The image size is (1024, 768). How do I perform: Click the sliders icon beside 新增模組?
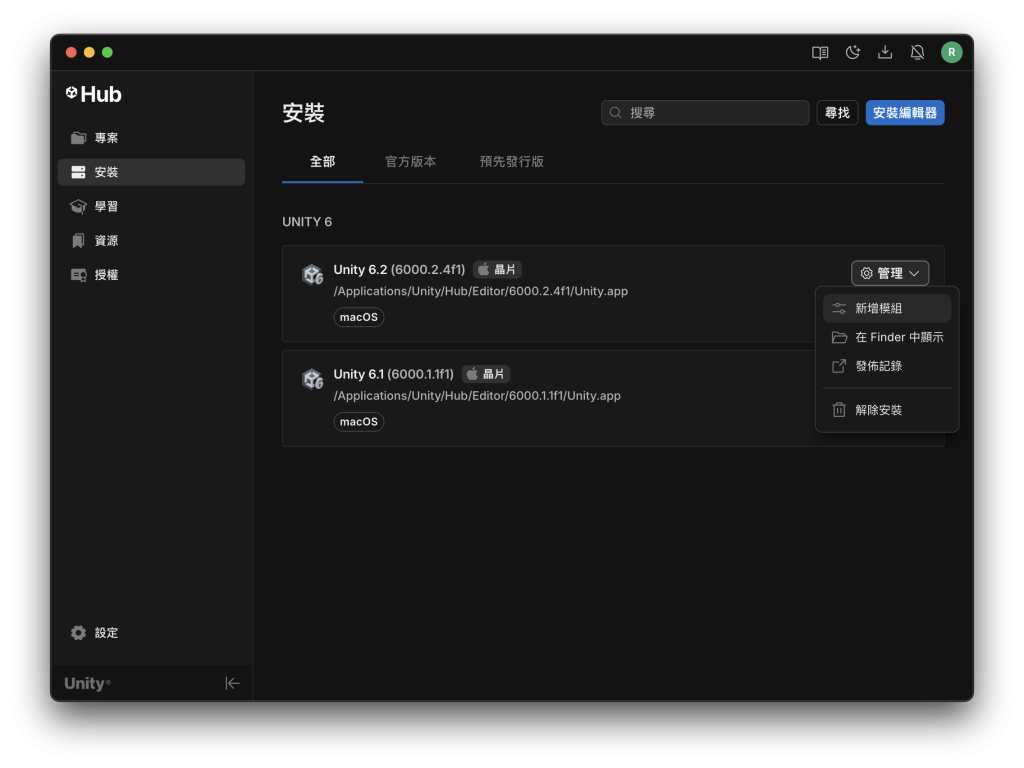tap(839, 308)
